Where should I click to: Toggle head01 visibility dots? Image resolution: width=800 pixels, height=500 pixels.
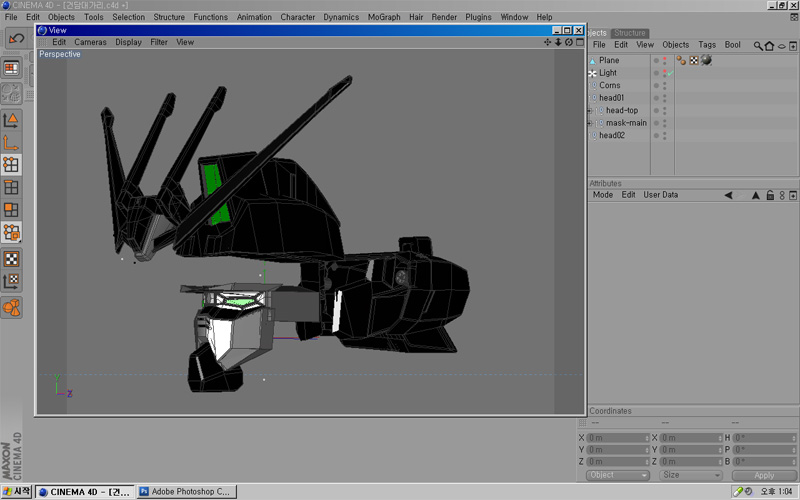pos(664,98)
